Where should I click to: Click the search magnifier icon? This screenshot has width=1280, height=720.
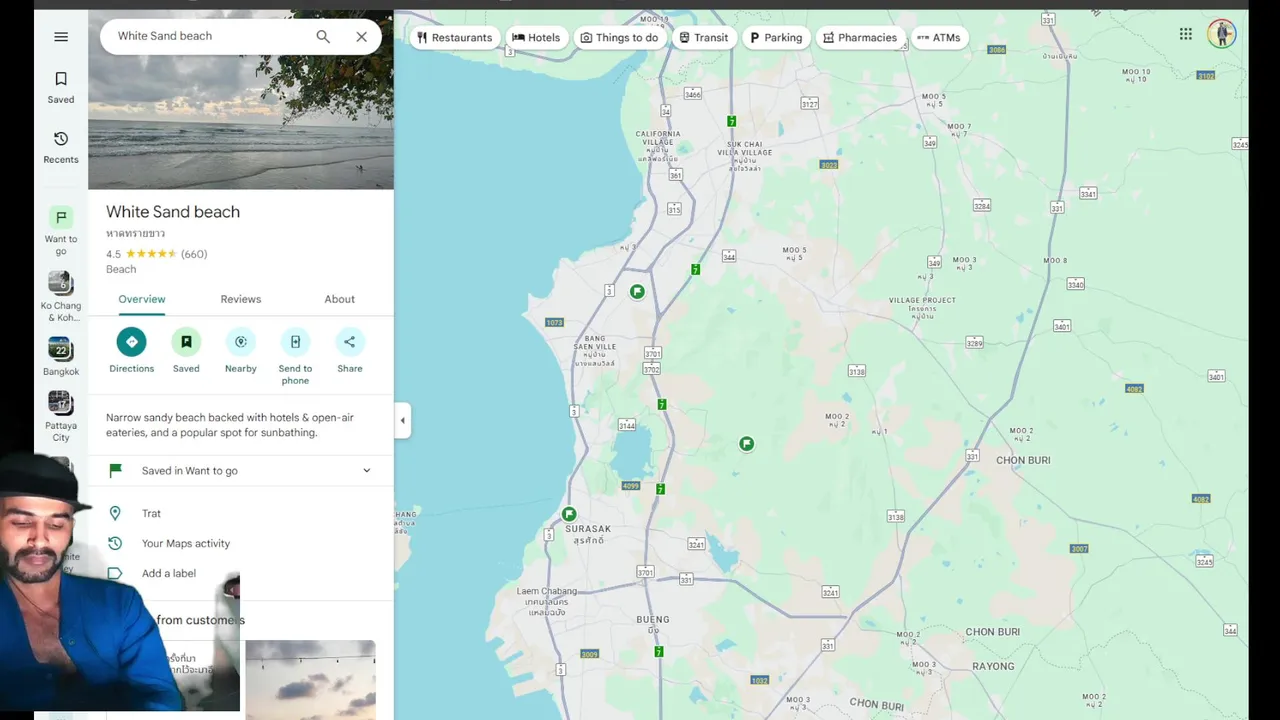323,36
